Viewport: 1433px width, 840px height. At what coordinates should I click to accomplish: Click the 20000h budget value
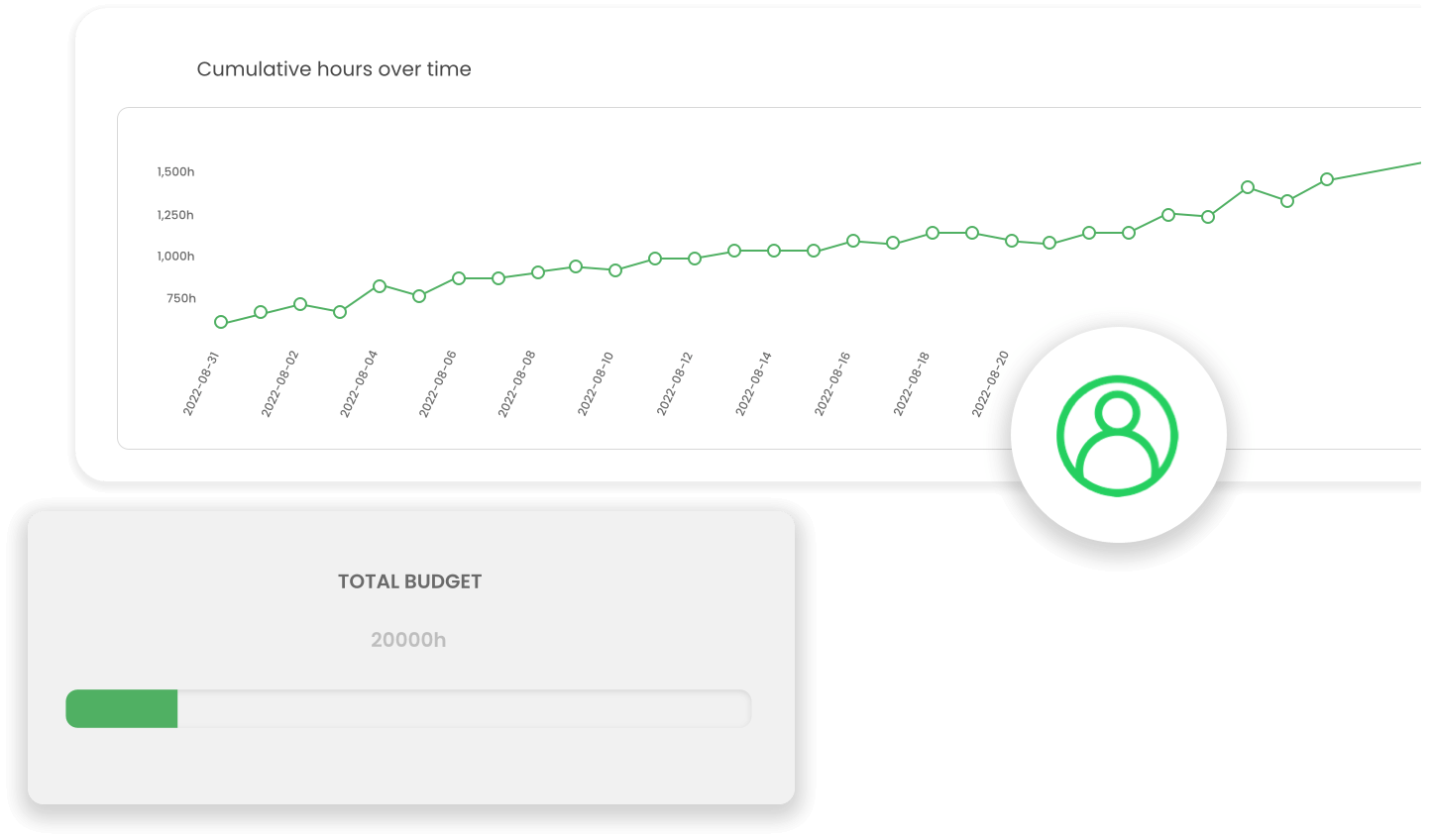407,639
